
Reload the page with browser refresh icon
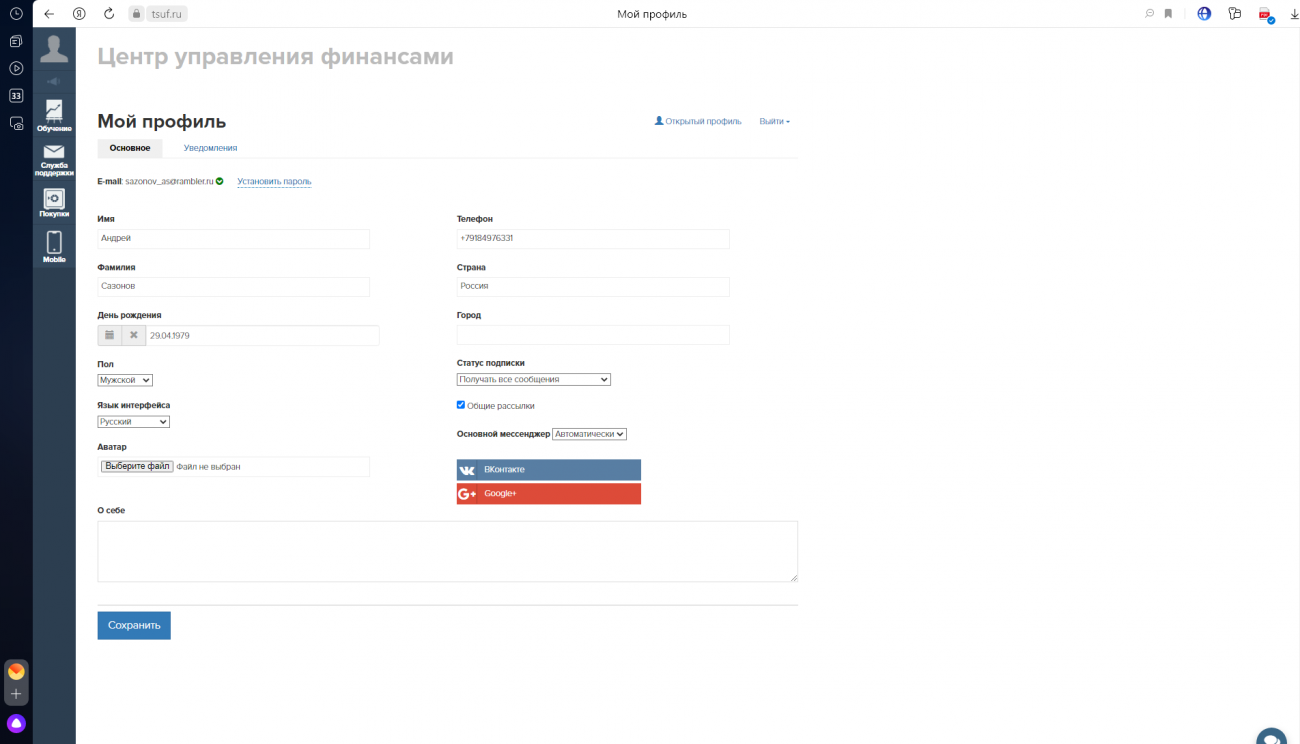click(x=109, y=14)
